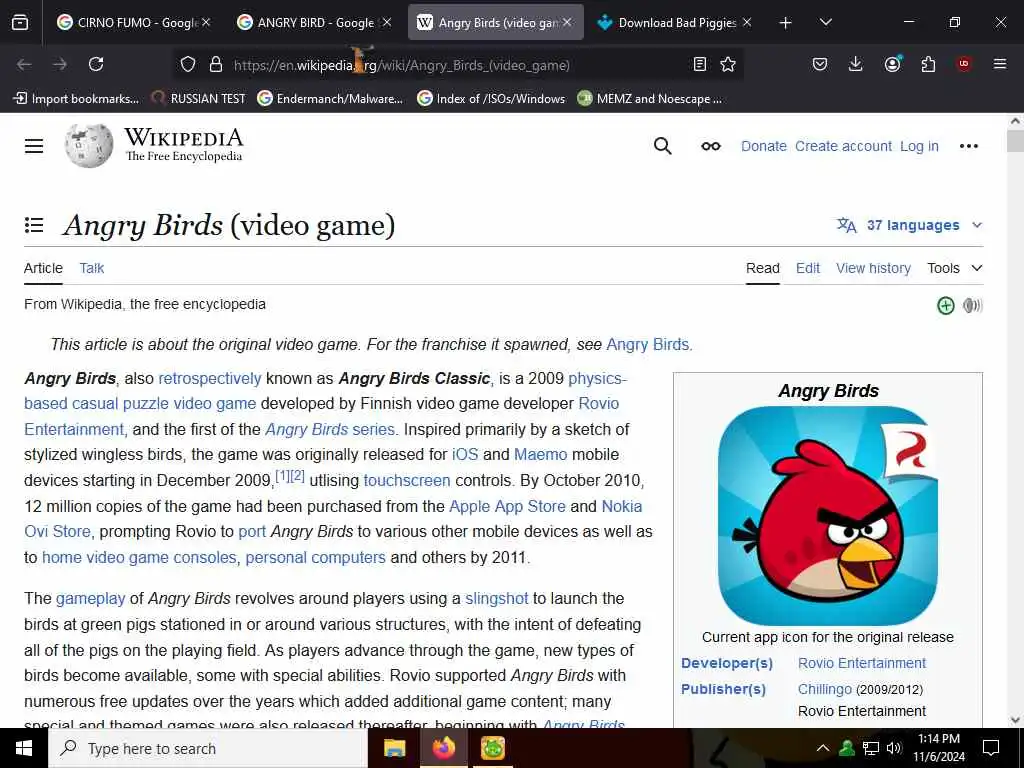Select the Read tab
This screenshot has width=1024, height=768.
click(762, 268)
